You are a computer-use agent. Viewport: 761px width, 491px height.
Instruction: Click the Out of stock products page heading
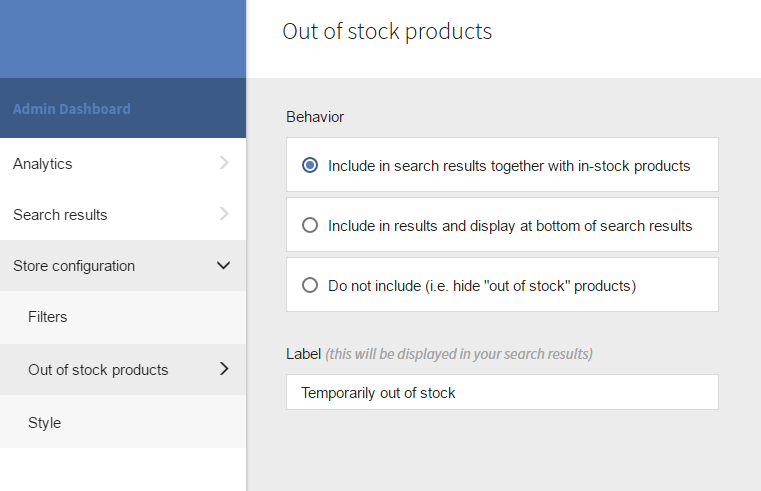point(387,31)
